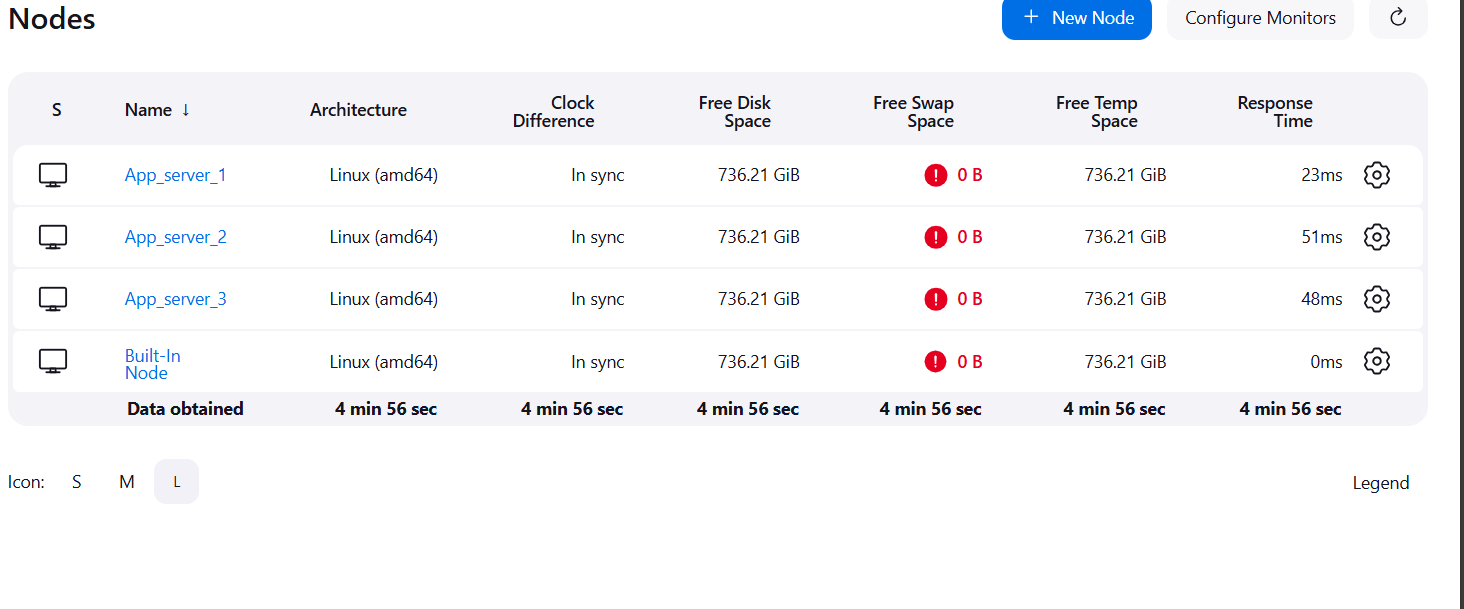The height and width of the screenshot is (609, 1464).
Task: Open settings gear for Built-In Node
Action: pos(1377,361)
